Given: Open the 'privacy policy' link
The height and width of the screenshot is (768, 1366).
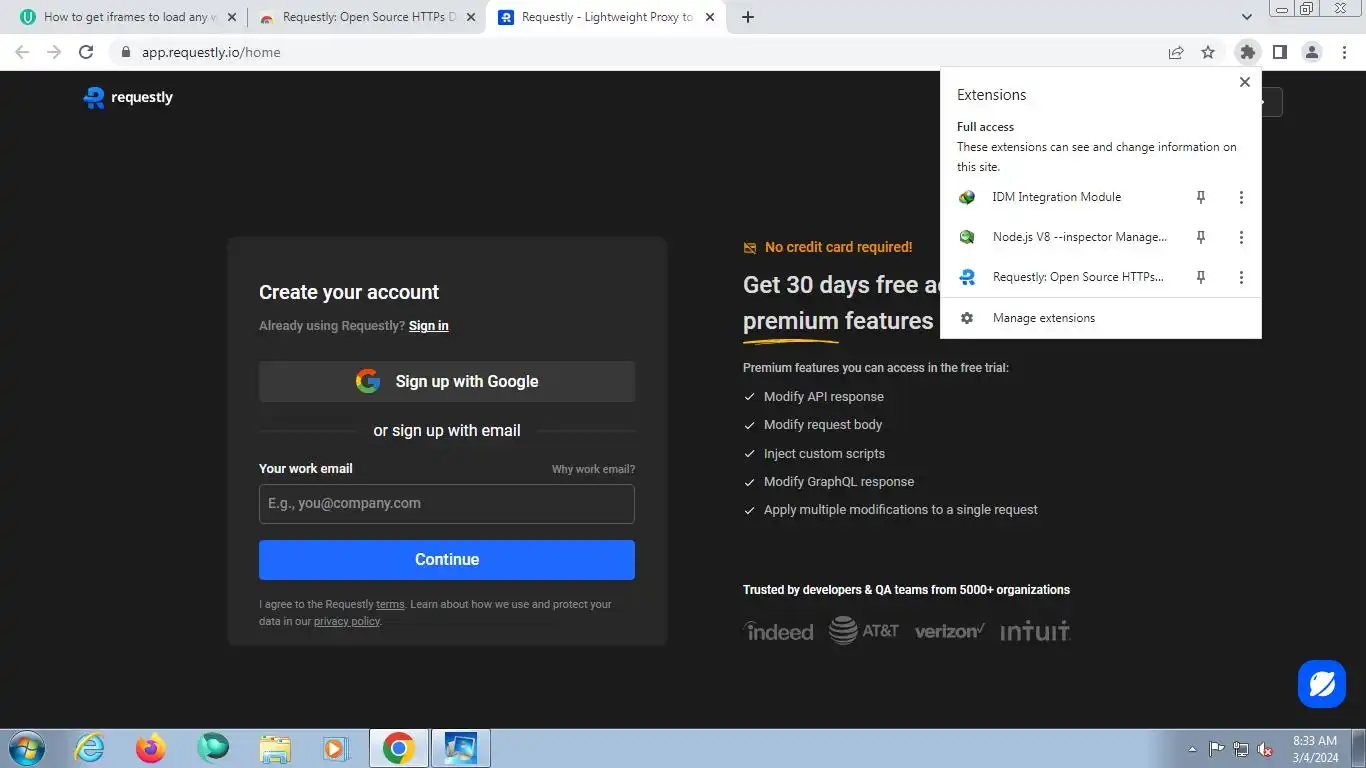Looking at the screenshot, I should (x=347, y=621).
